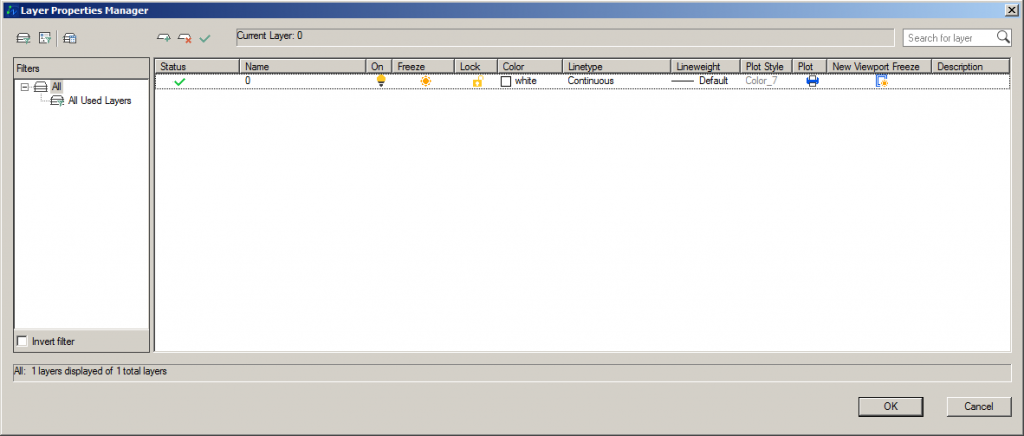
Task: Dismiss the dialog with Cancel
Action: 979,406
